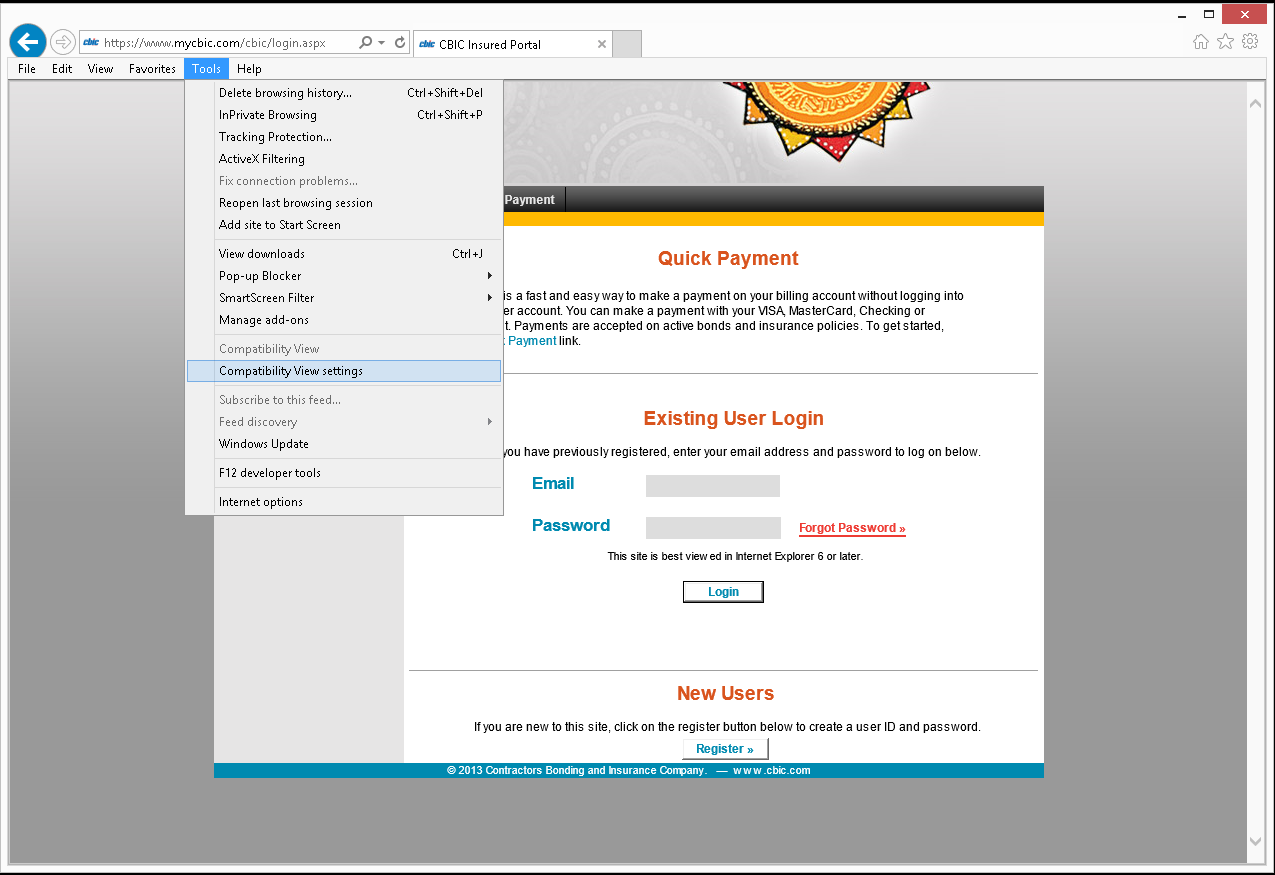This screenshot has height=875, width=1275.
Task: Click the Quick Payment heading
Action: point(728,259)
